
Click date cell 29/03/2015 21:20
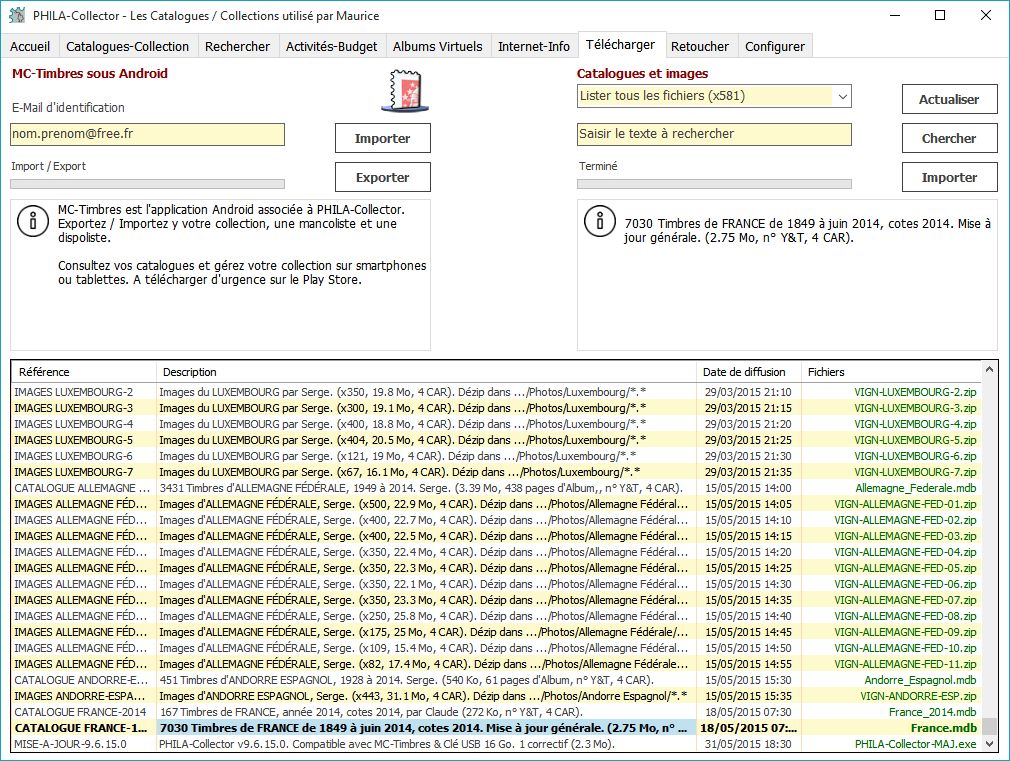748,424
